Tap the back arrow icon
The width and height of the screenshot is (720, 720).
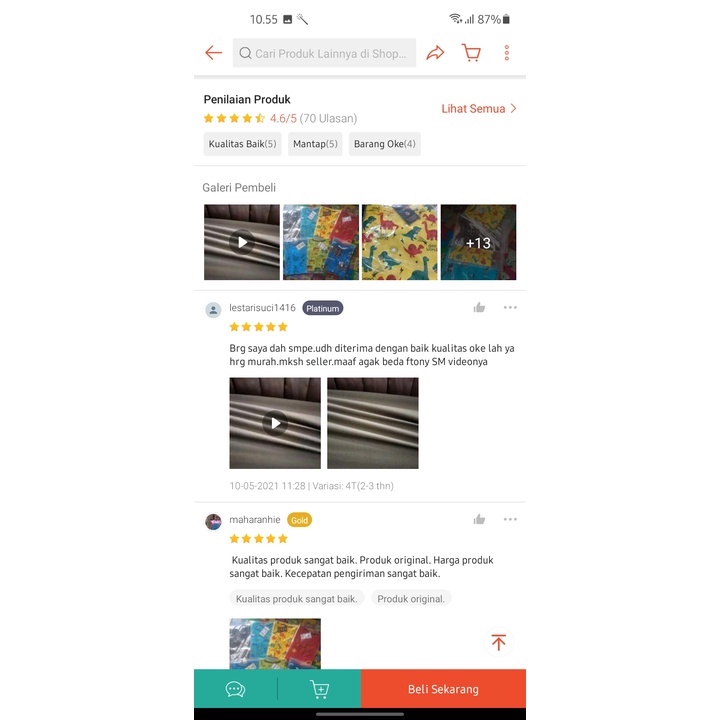click(x=214, y=53)
